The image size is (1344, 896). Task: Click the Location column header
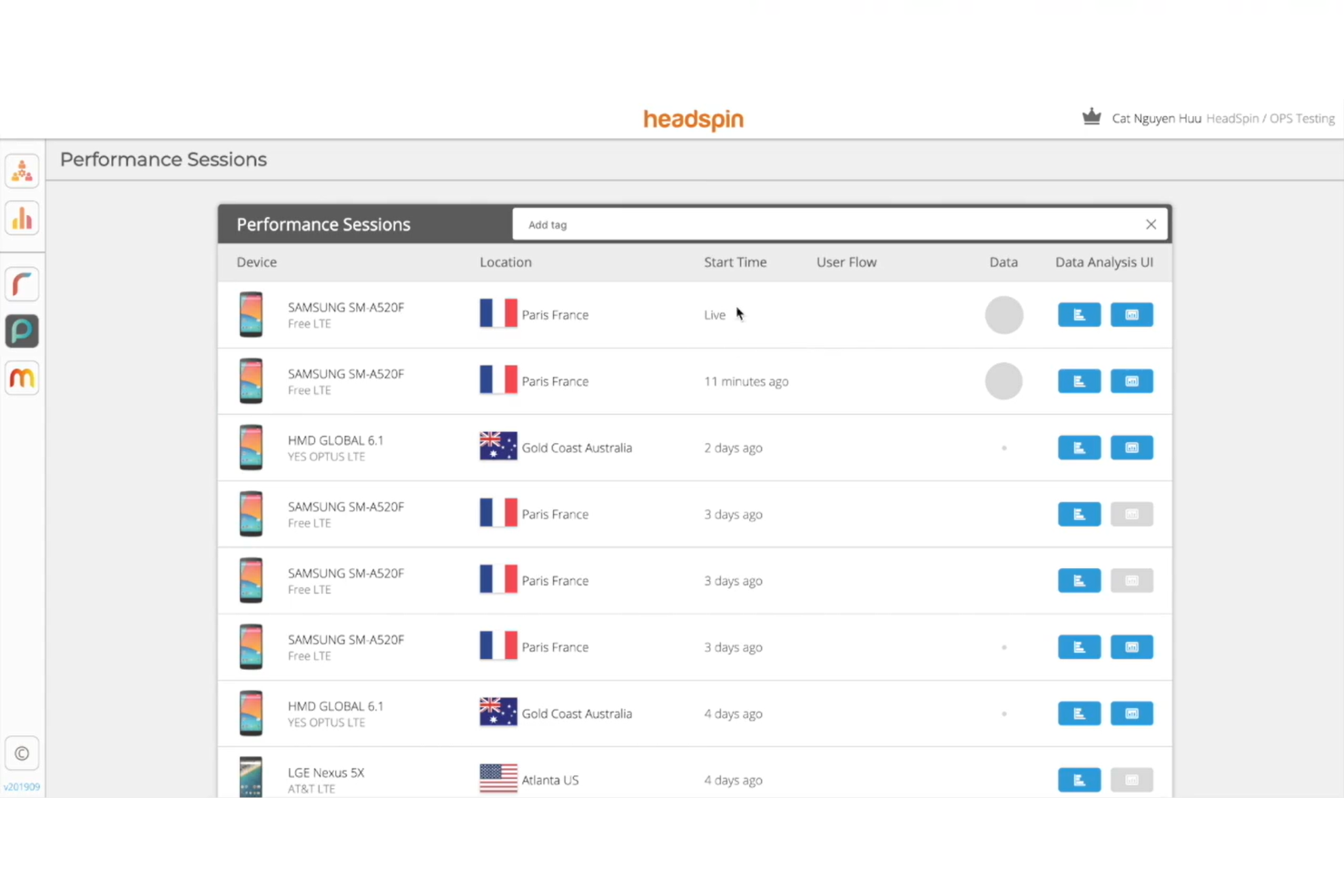click(506, 262)
